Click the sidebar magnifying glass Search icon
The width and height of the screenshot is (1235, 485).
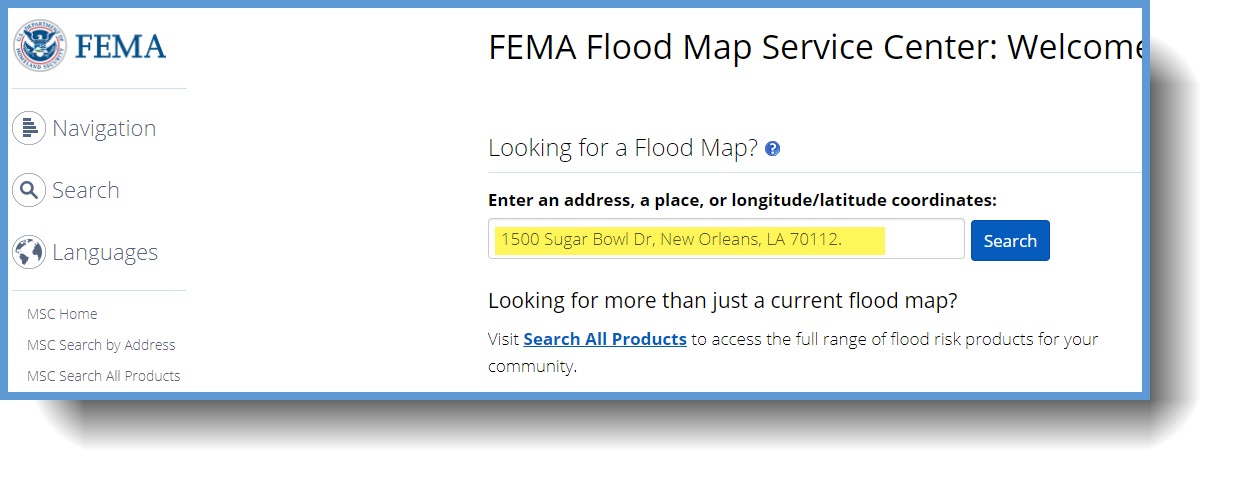click(x=29, y=190)
